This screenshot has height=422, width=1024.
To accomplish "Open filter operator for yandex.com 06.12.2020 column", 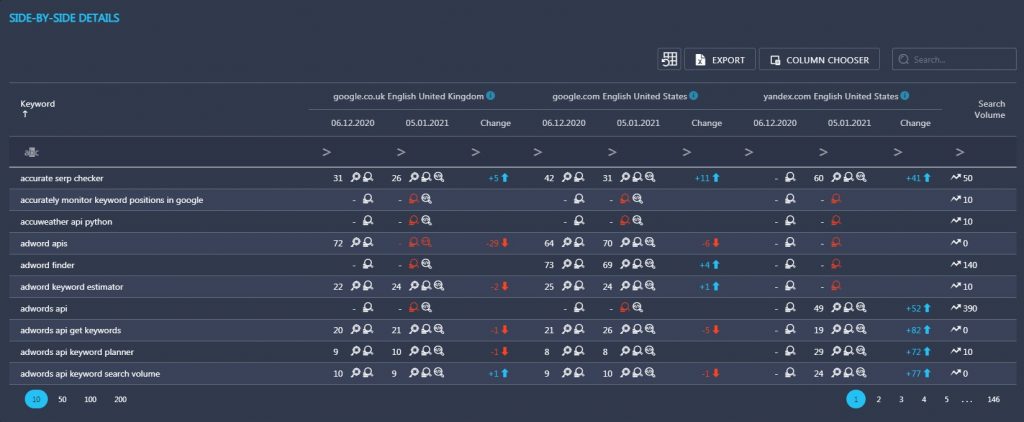I will 748,152.
